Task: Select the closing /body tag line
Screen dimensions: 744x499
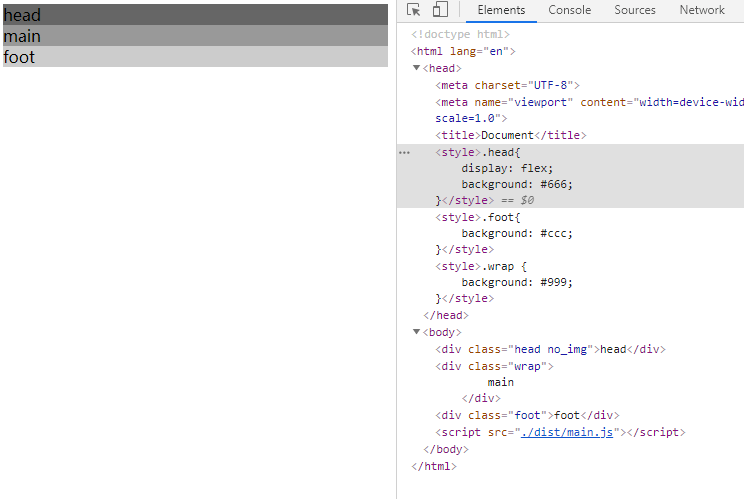Action: point(446,449)
